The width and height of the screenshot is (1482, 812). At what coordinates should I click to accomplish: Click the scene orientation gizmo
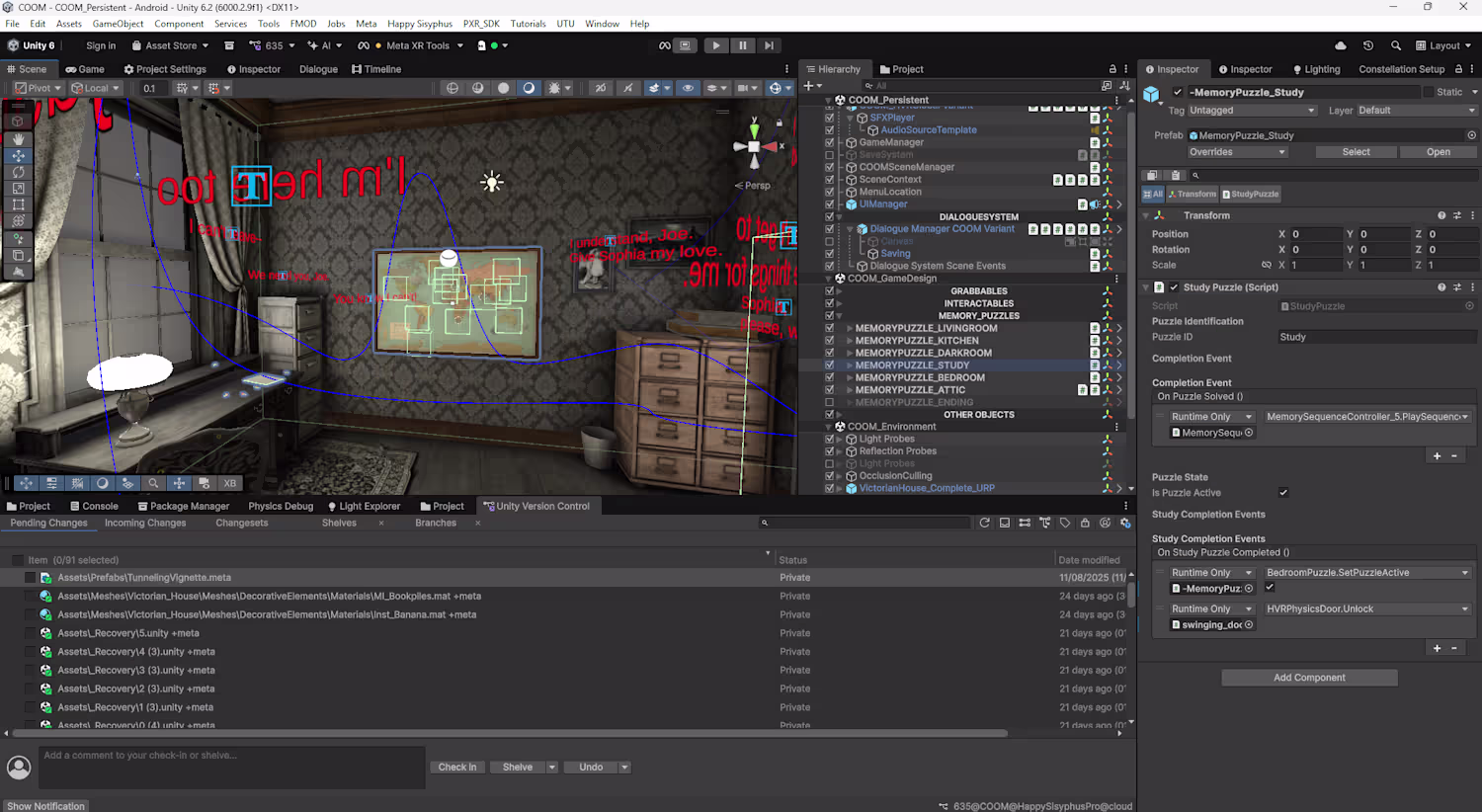[754, 147]
